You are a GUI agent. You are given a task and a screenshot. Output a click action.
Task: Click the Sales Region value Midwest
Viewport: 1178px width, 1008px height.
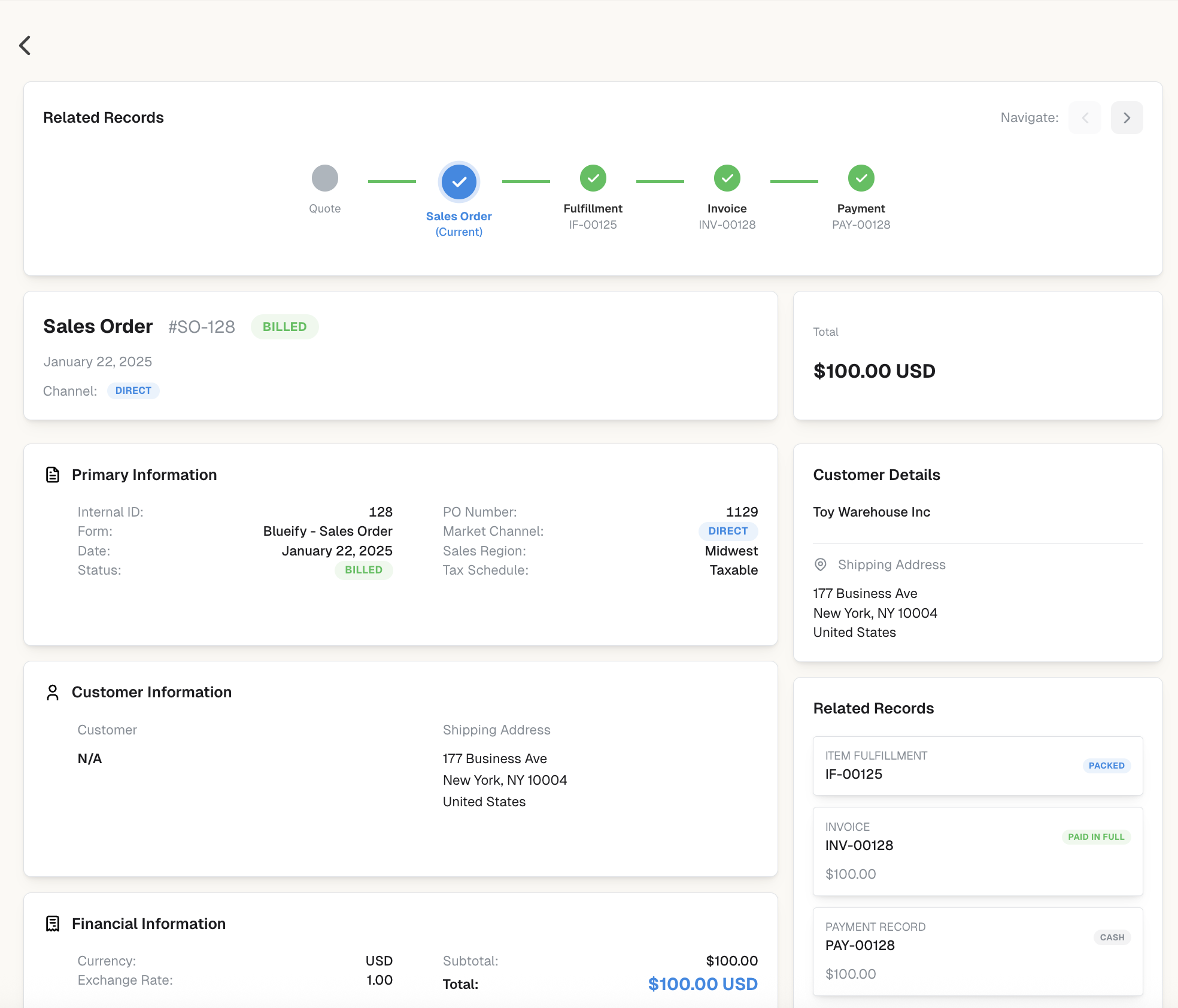[731, 551]
